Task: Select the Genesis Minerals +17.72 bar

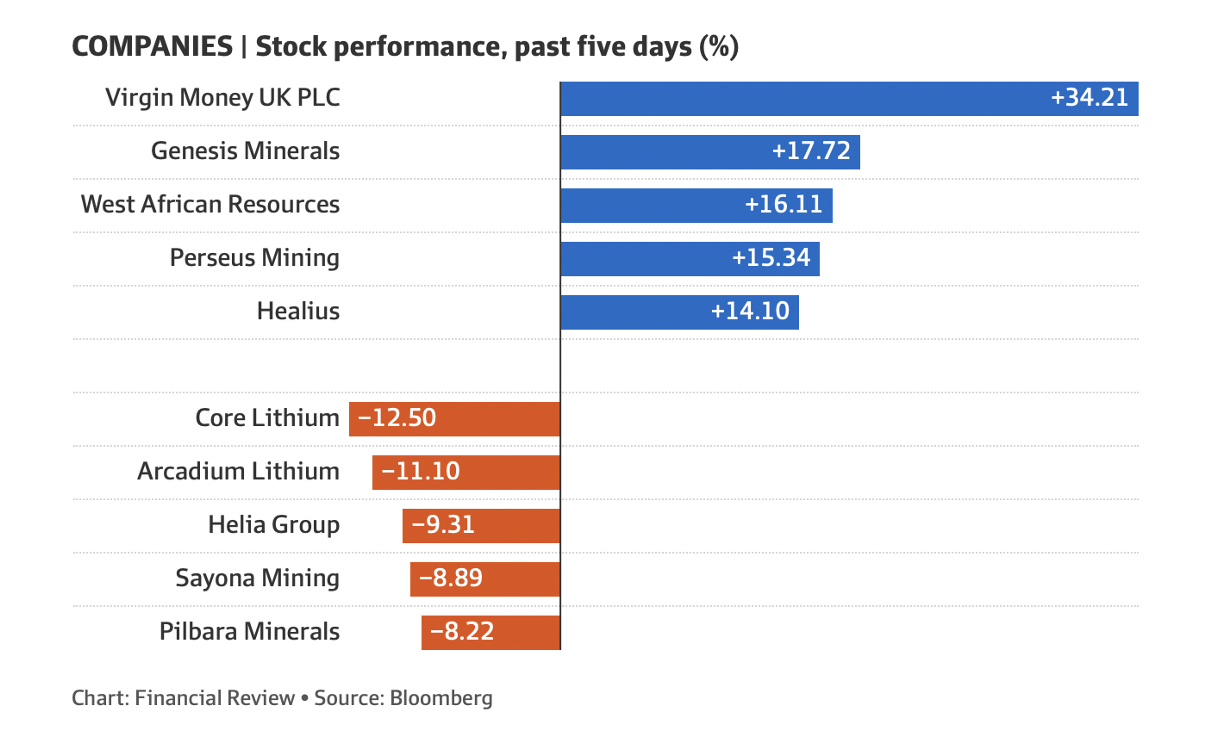Action: 710,151
